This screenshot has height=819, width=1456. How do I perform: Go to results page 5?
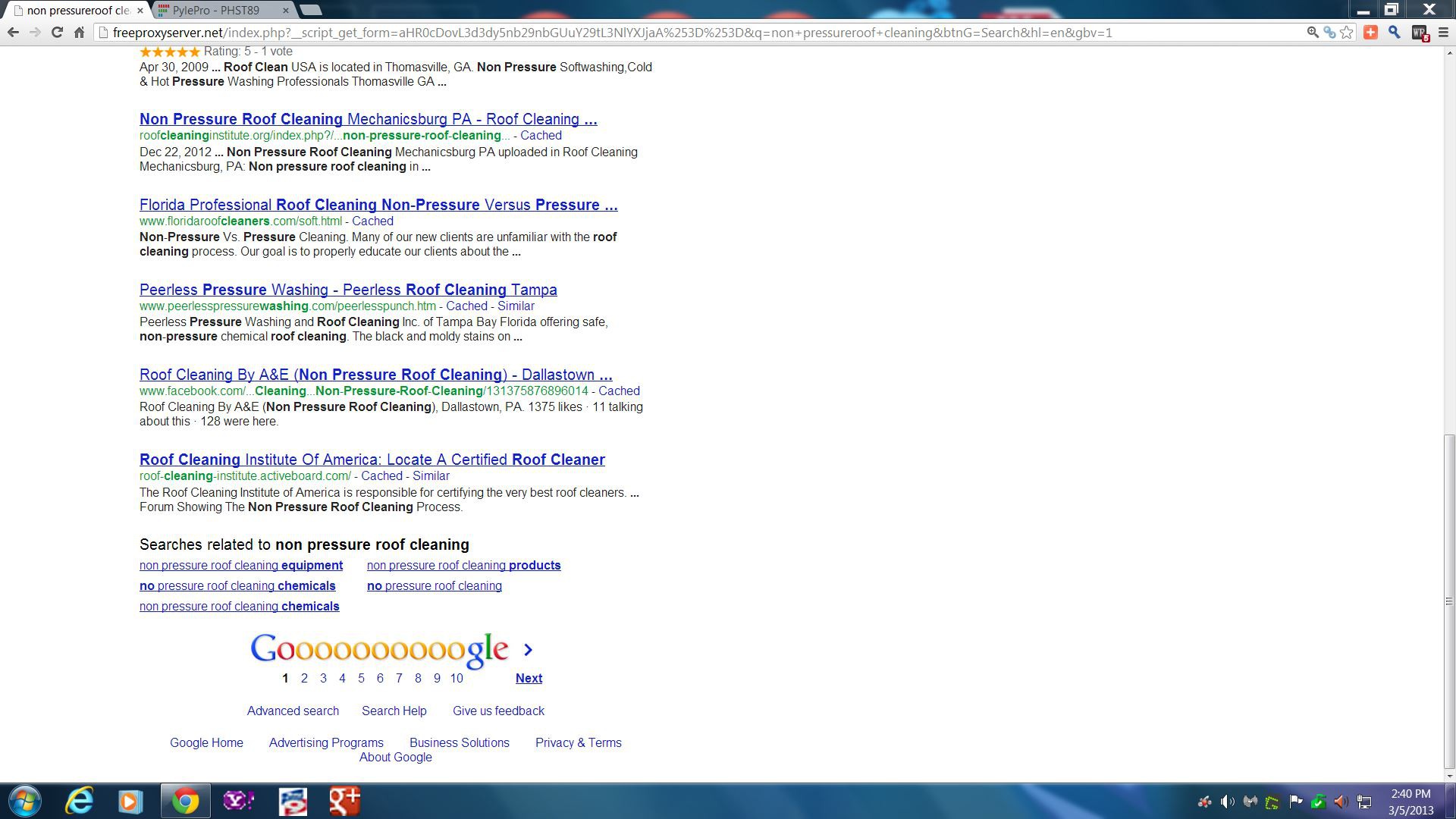pos(361,678)
